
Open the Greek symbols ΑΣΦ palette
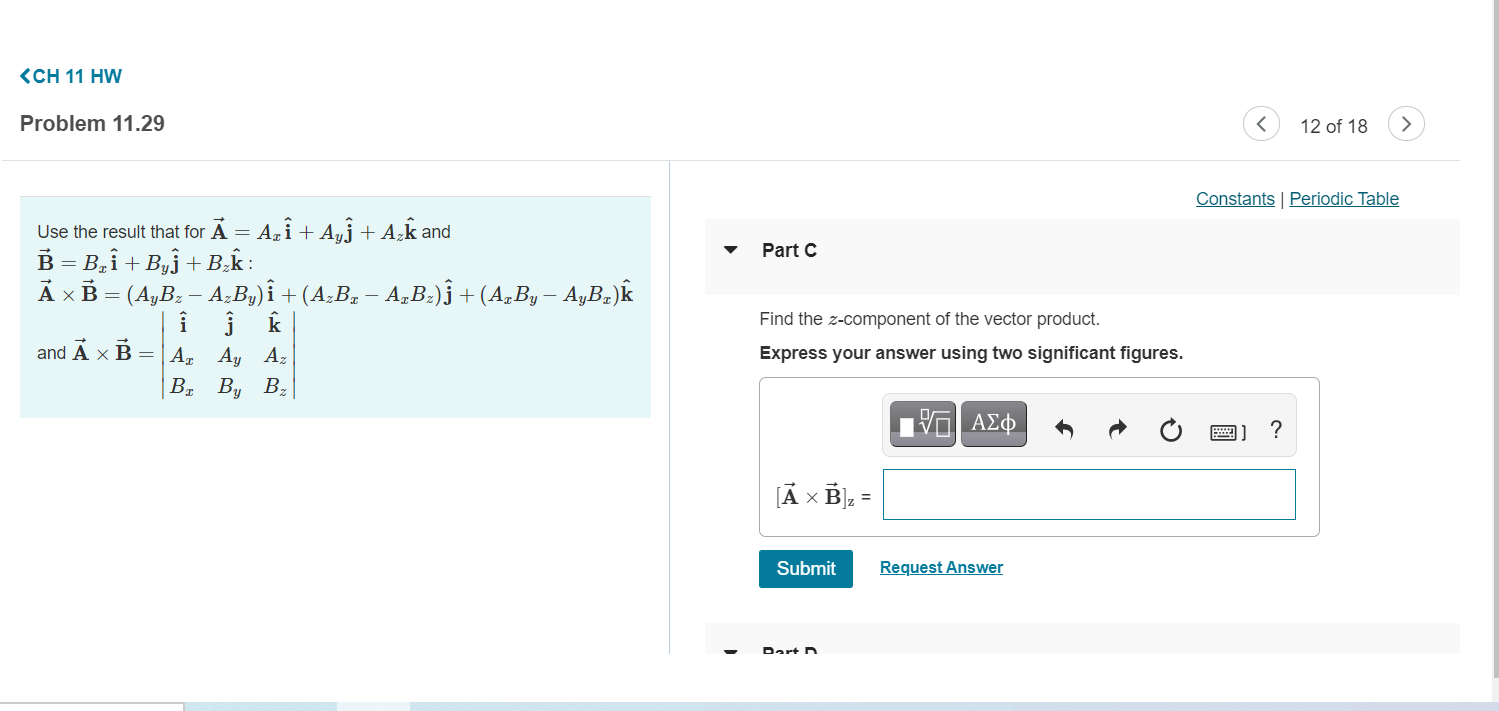pos(993,423)
